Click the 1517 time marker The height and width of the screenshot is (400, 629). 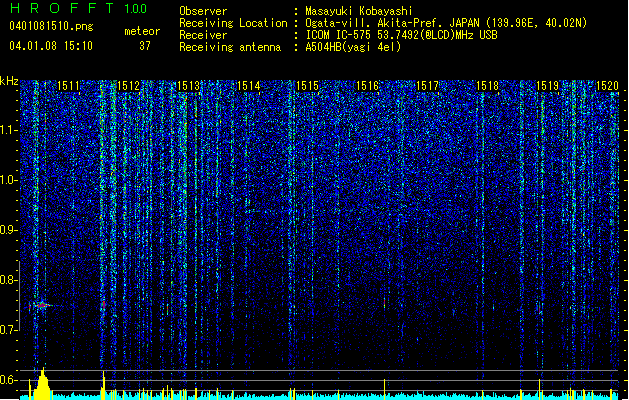pos(427,86)
